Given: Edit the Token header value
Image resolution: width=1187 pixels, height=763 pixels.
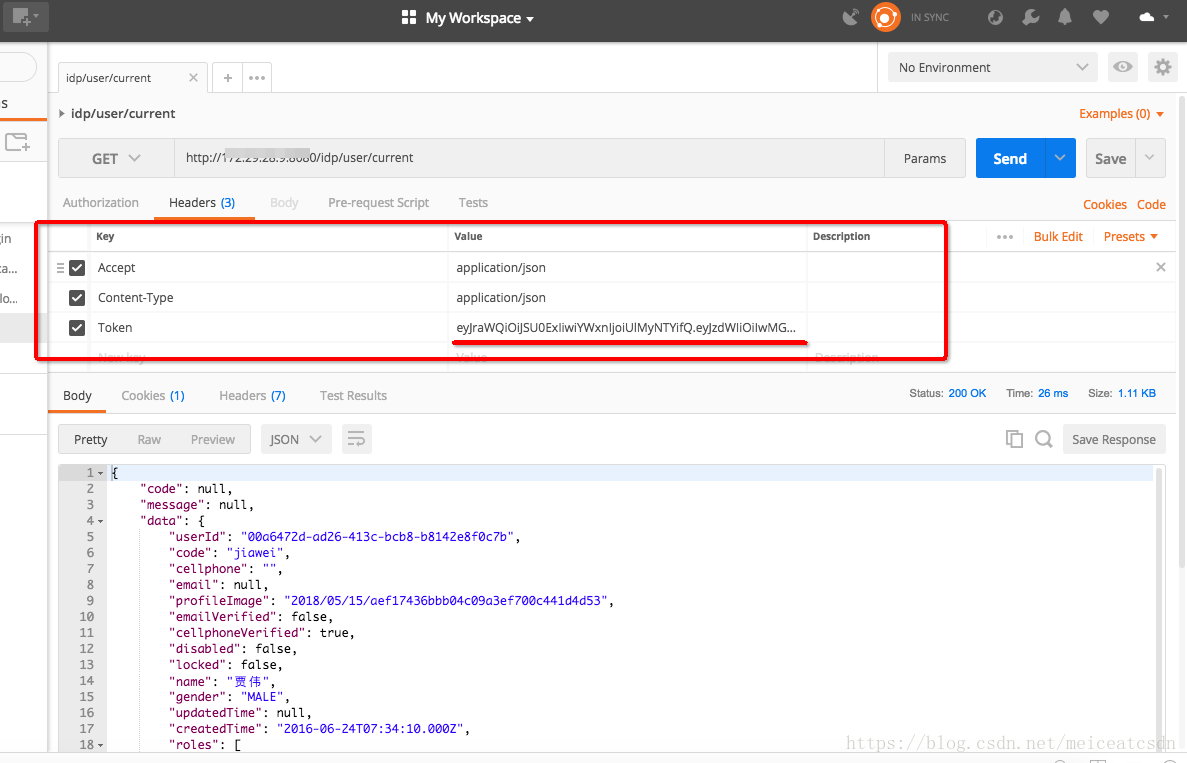Looking at the screenshot, I should (627, 328).
